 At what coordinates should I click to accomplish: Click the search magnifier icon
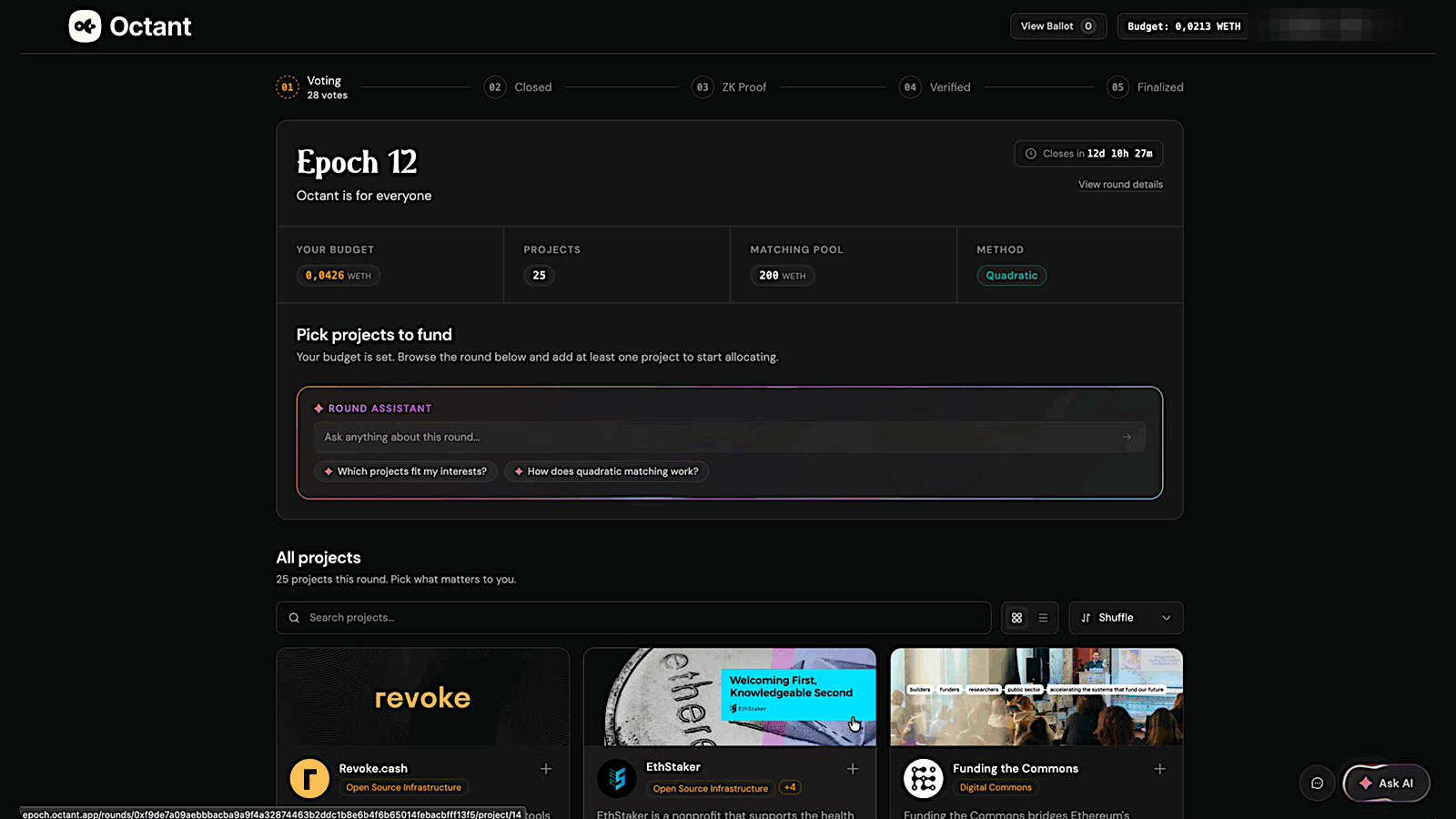tap(294, 618)
